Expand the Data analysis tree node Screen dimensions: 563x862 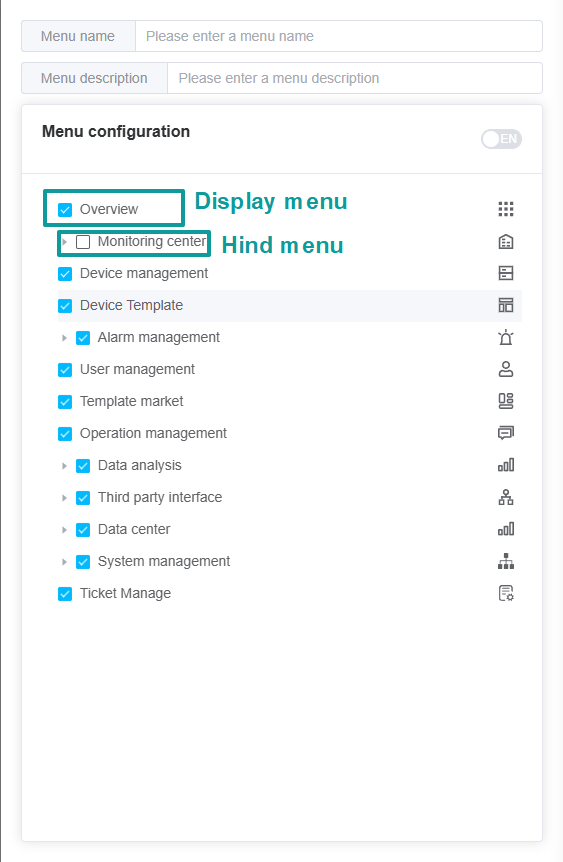tap(64, 466)
